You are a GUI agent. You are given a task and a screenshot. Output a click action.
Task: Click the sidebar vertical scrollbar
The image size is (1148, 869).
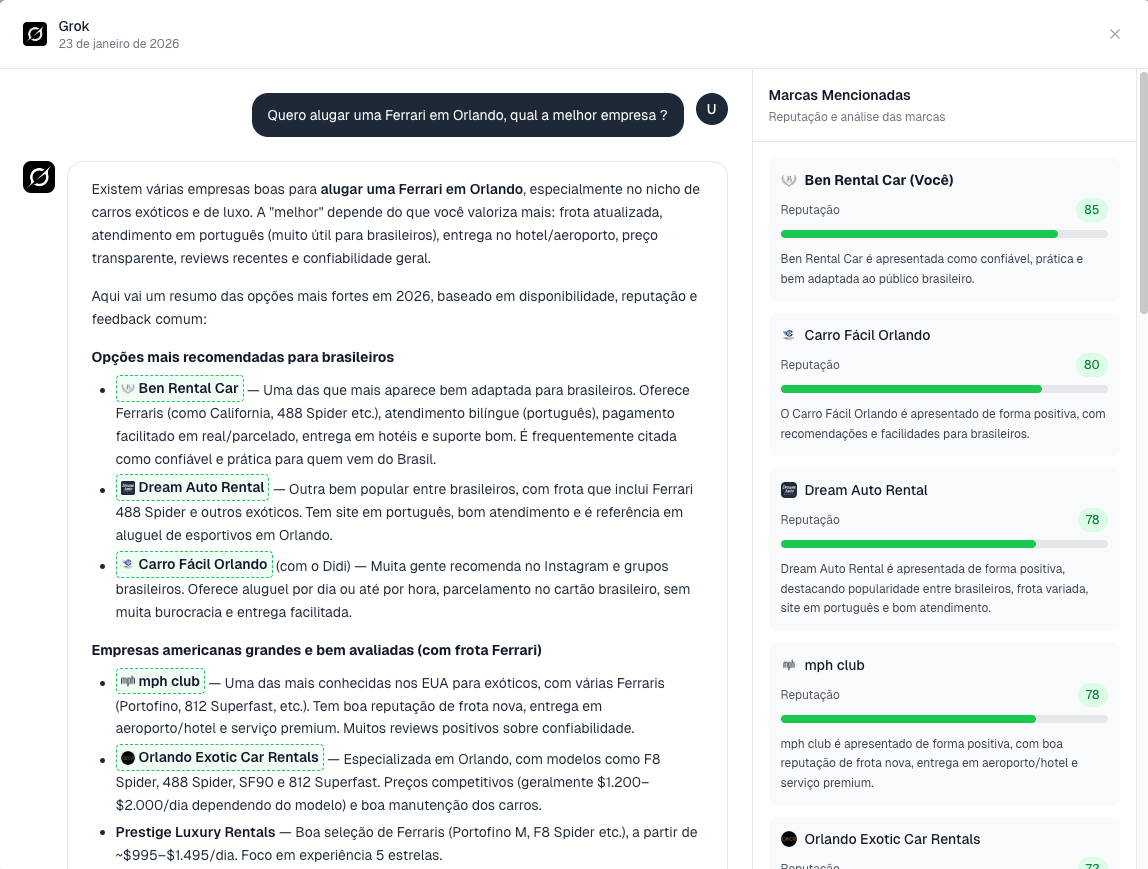[1143, 190]
